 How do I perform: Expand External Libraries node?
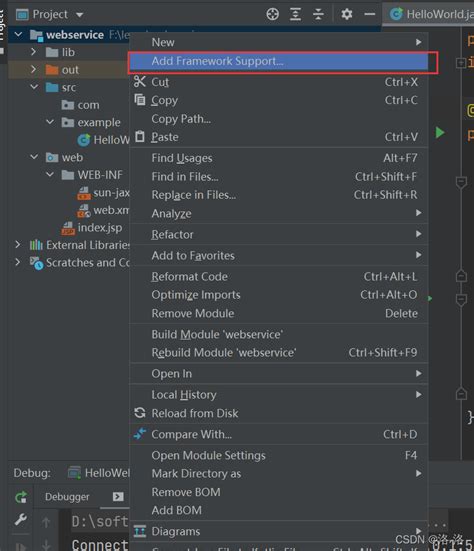[18, 245]
